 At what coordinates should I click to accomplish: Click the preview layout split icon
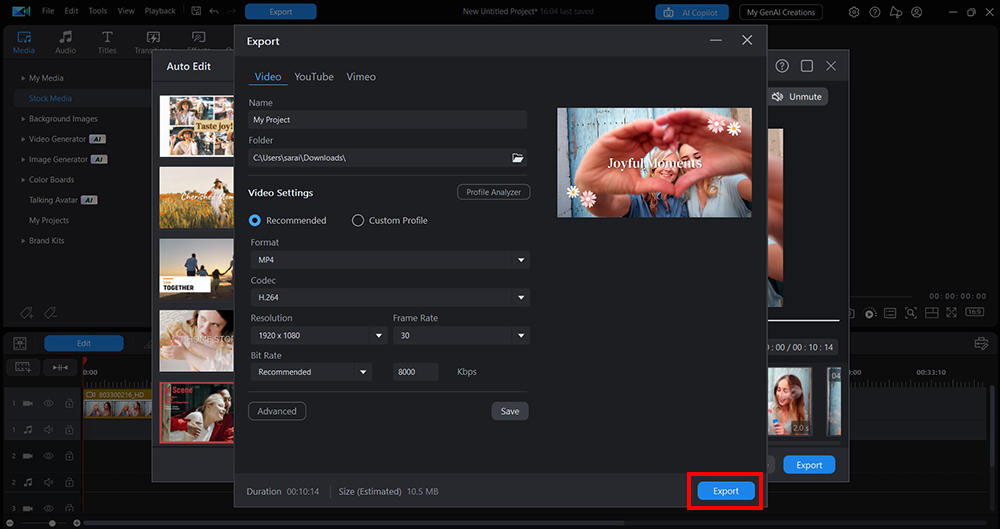pyautogui.click(x=931, y=313)
